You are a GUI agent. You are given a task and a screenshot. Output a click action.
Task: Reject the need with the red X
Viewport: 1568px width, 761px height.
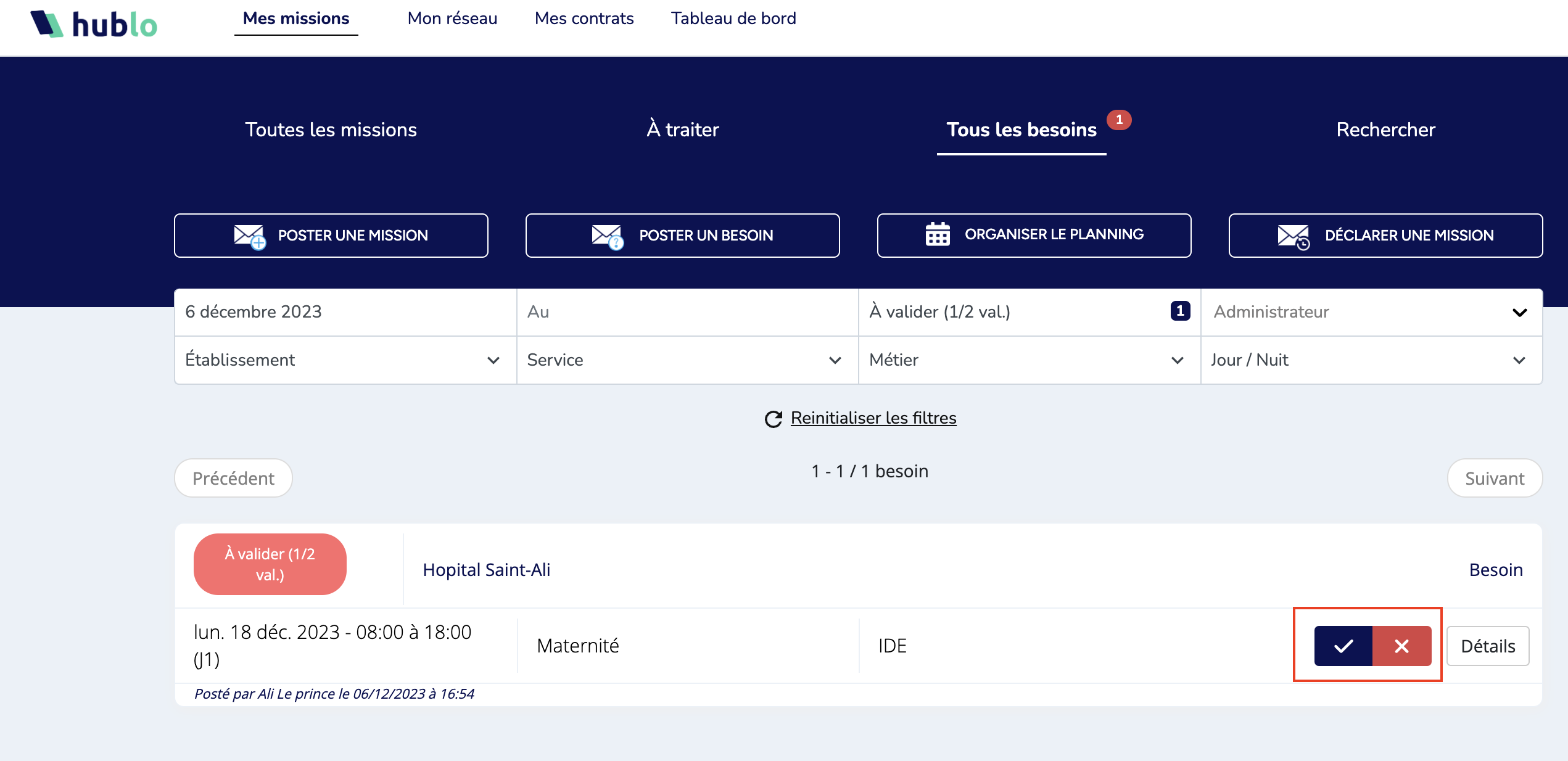click(1401, 646)
